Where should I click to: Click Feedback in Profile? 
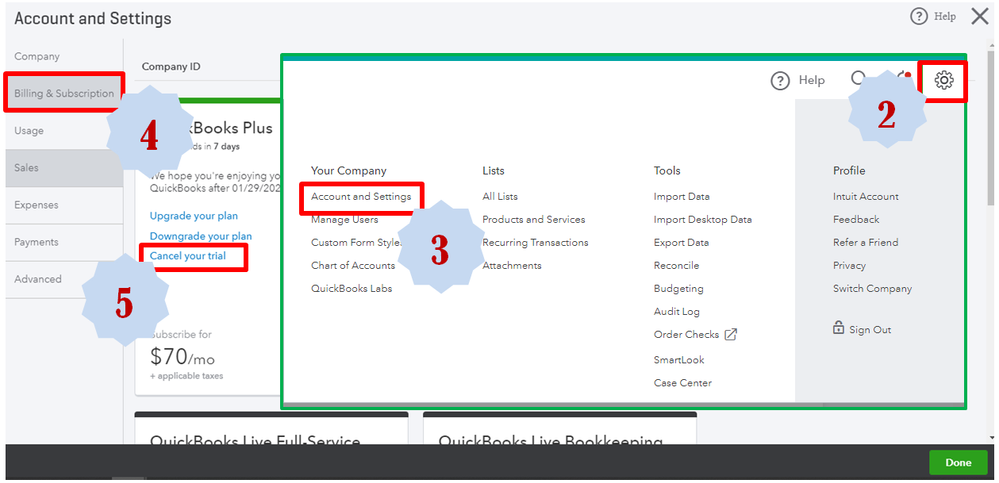(856, 220)
